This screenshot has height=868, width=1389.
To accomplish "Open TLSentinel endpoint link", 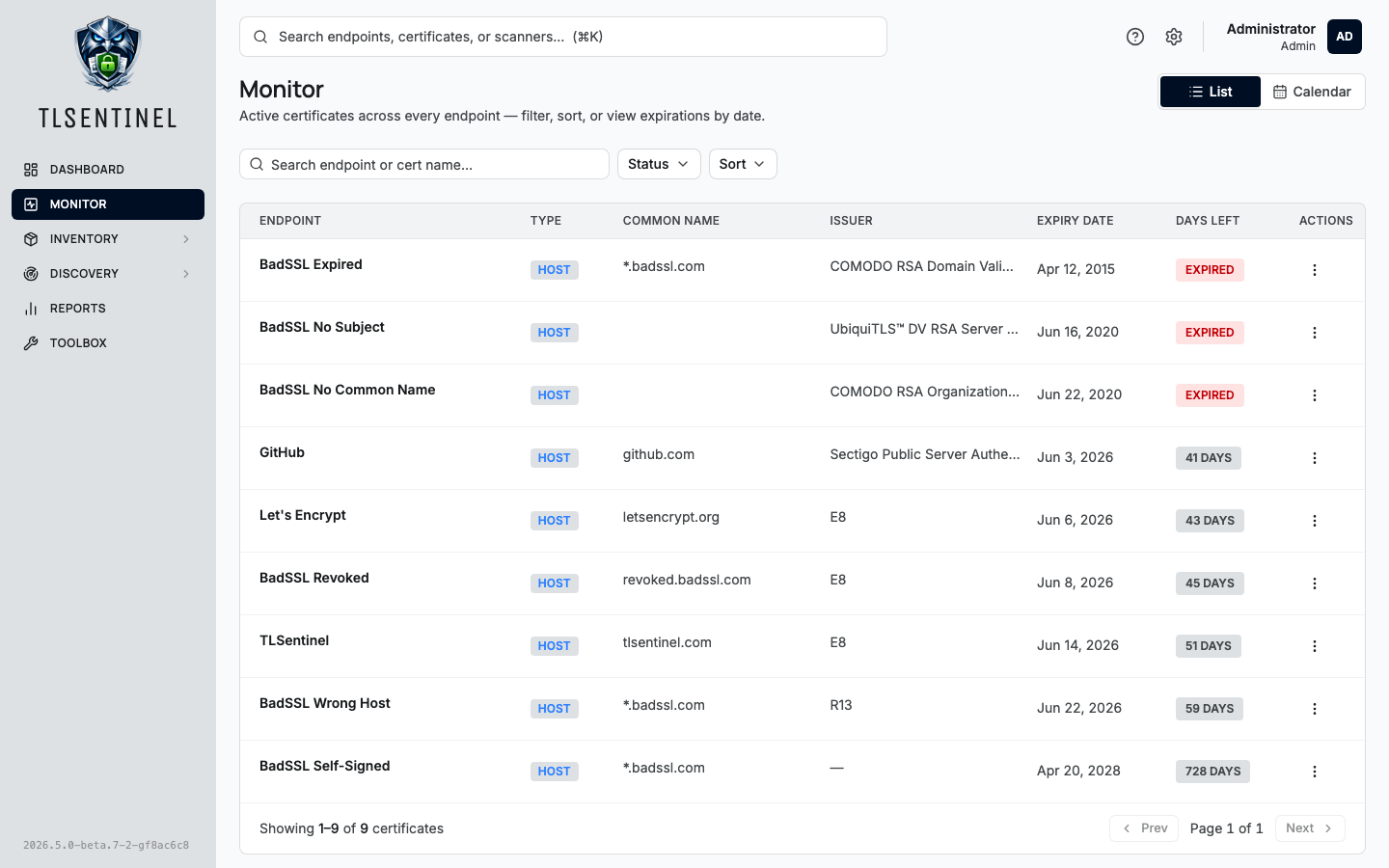I will point(294,640).
